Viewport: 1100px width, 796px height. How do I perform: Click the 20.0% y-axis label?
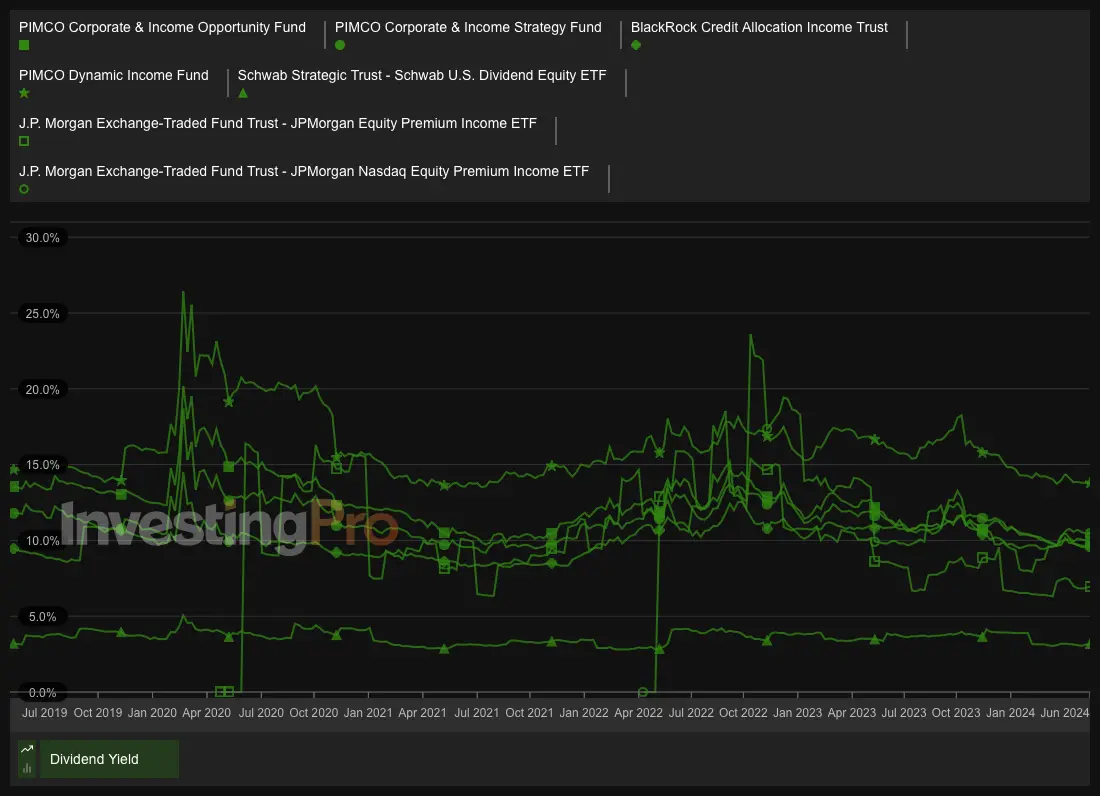(x=42, y=389)
